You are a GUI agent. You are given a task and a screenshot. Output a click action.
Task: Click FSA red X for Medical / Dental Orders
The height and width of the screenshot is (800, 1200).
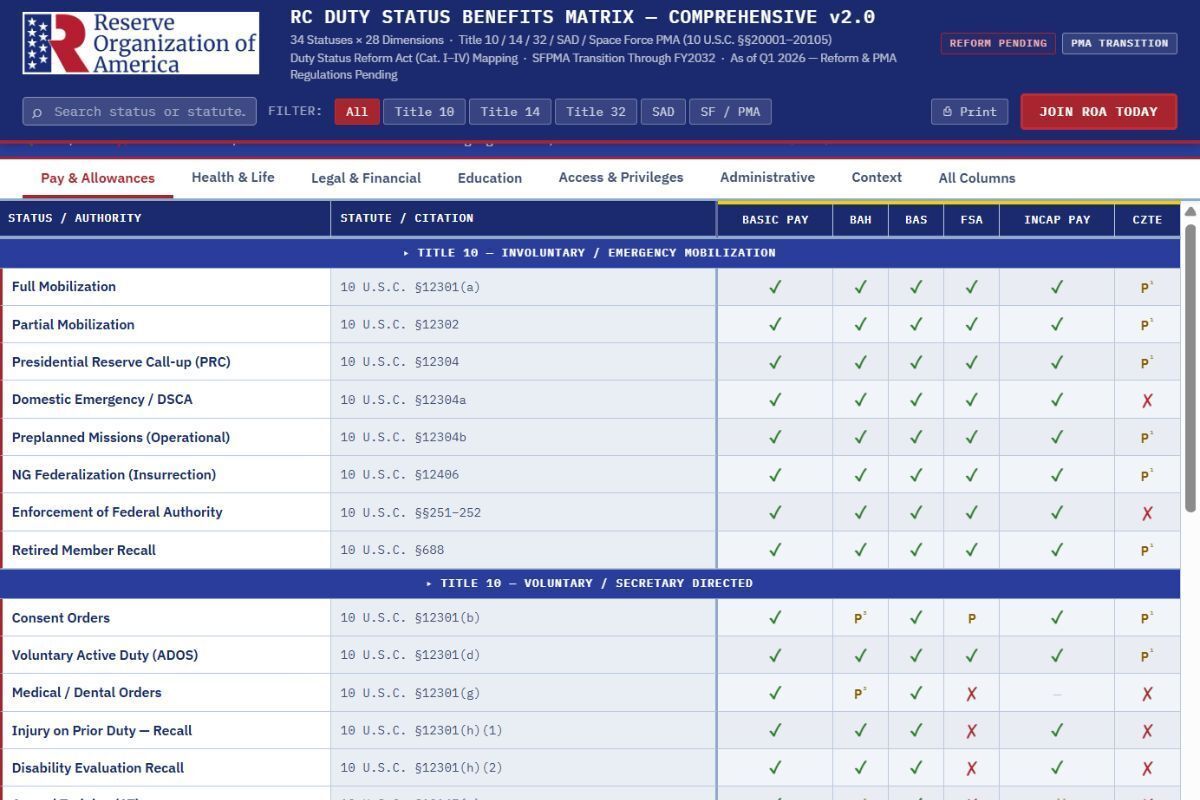click(x=971, y=693)
